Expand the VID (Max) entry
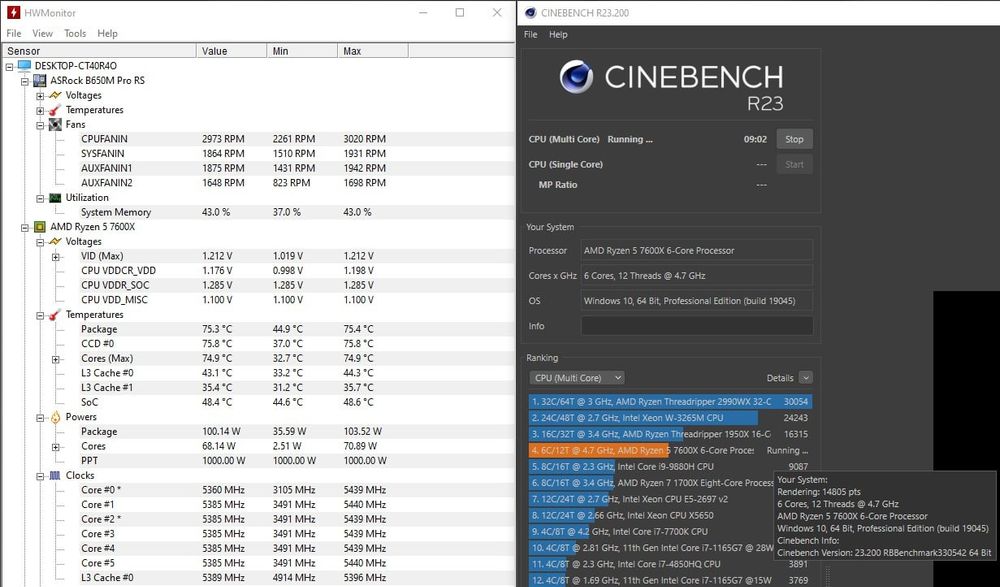Image resolution: width=1000 pixels, height=587 pixels. click(55, 256)
